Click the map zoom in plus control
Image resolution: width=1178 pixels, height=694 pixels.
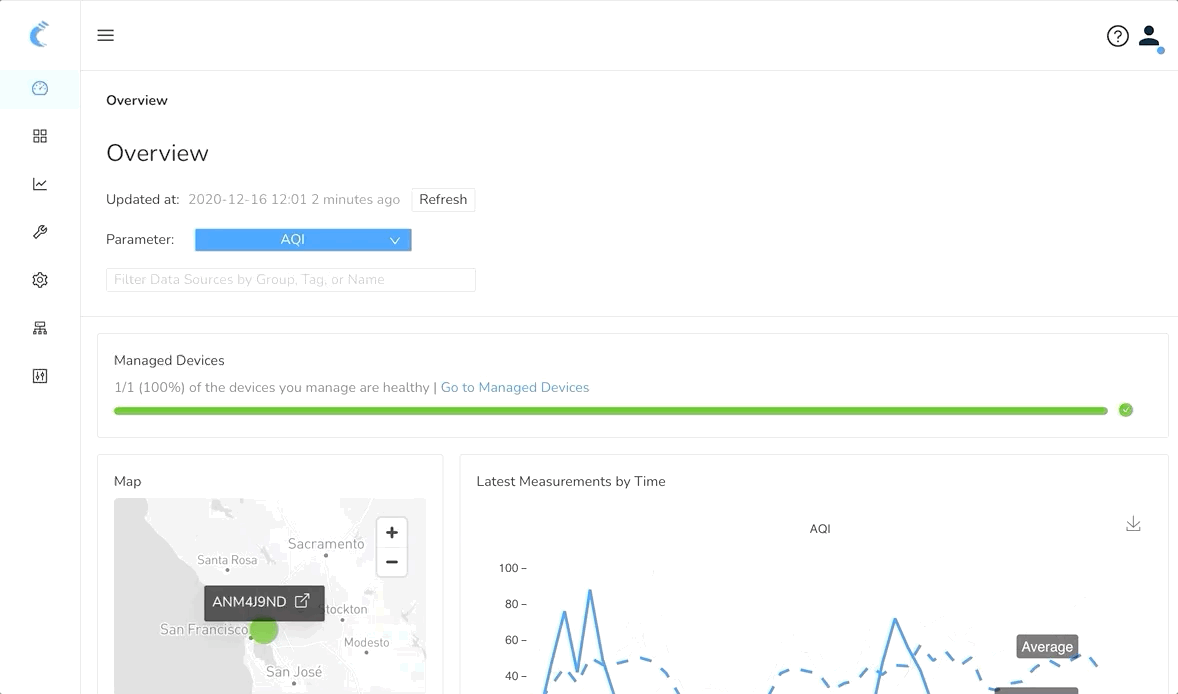[x=391, y=532]
